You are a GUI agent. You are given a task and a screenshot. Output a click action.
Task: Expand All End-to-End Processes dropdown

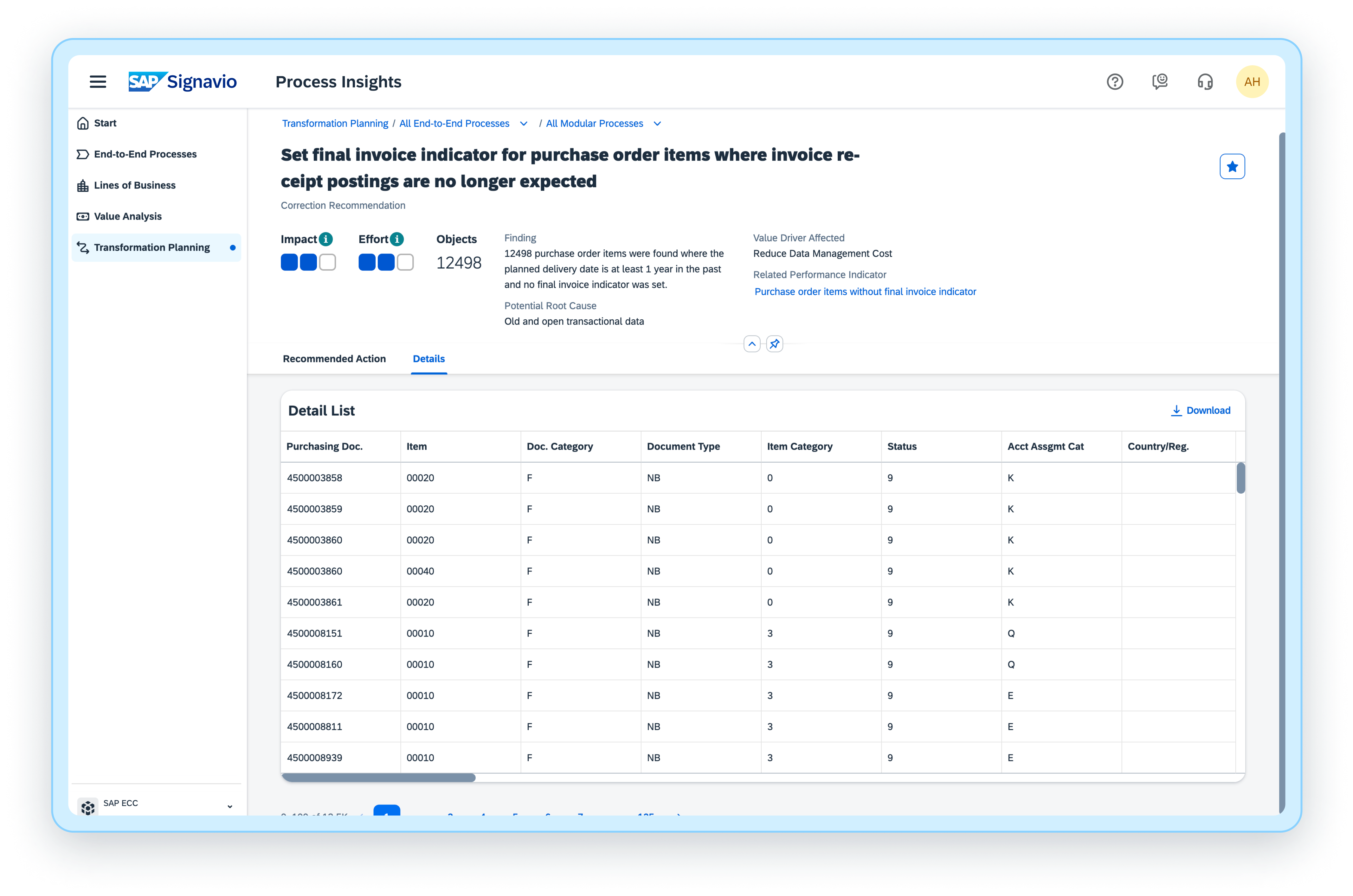[523, 124]
